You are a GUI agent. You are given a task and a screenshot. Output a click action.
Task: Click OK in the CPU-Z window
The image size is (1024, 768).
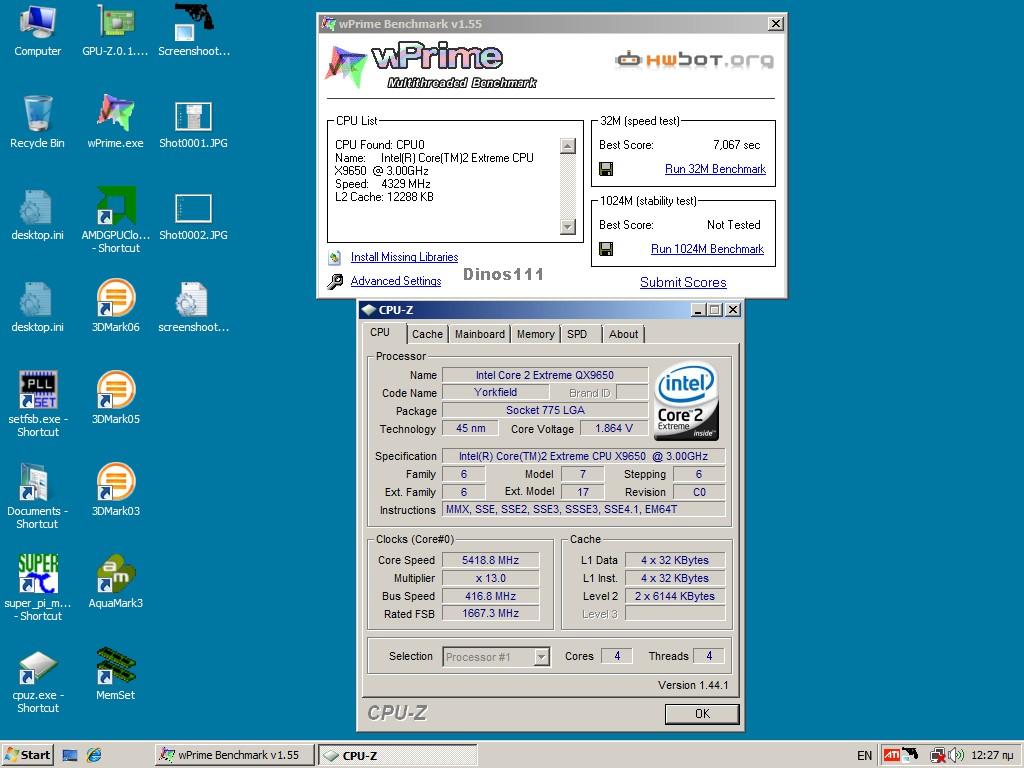[702, 714]
